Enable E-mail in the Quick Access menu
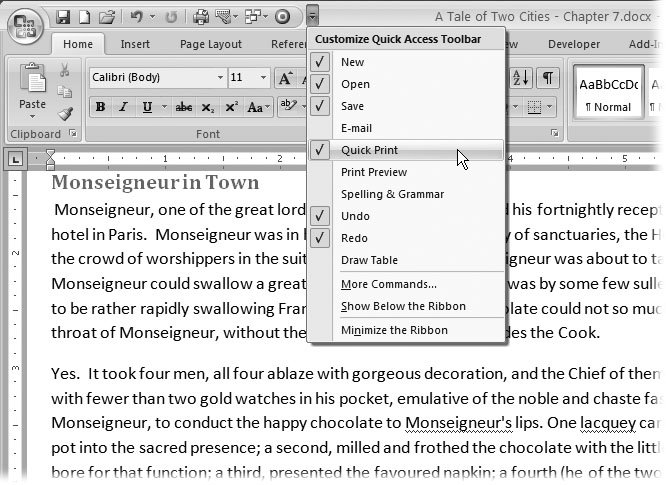Image resolution: width=666 pixels, height=485 pixels. click(x=357, y=128)
